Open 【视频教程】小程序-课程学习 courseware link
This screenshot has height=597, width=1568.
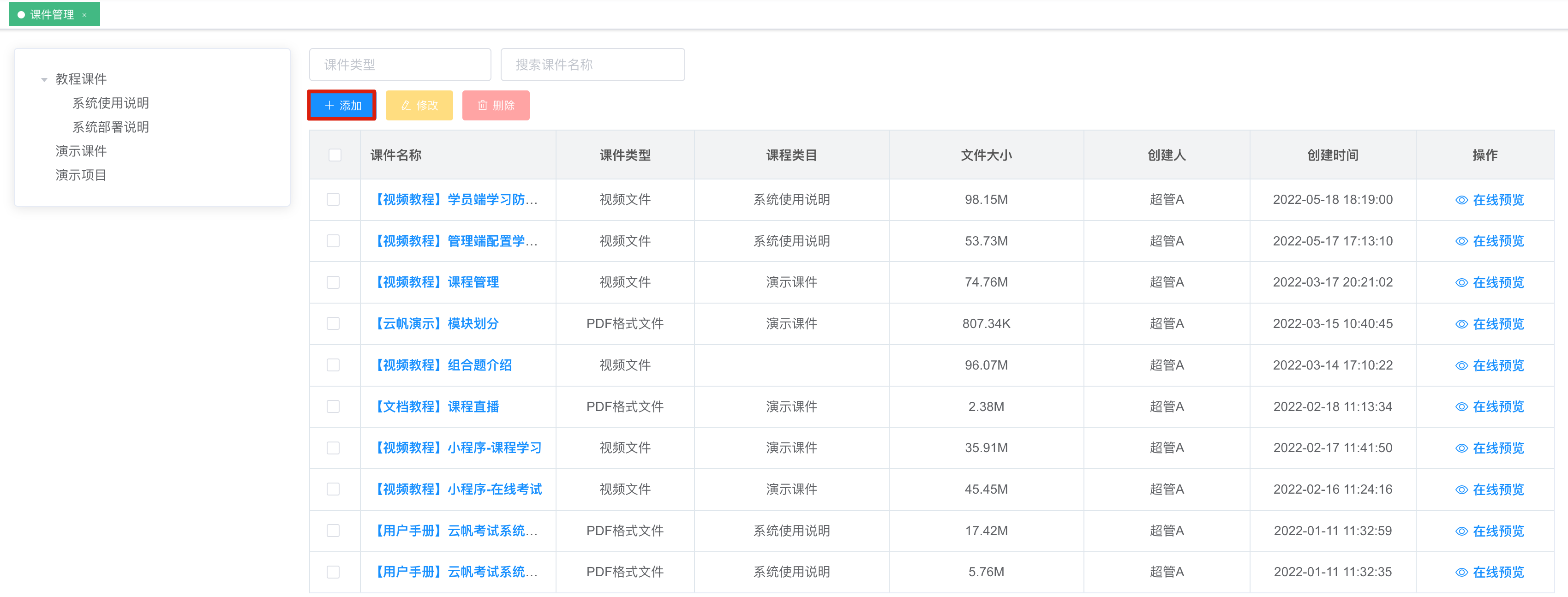click(458, 448)
